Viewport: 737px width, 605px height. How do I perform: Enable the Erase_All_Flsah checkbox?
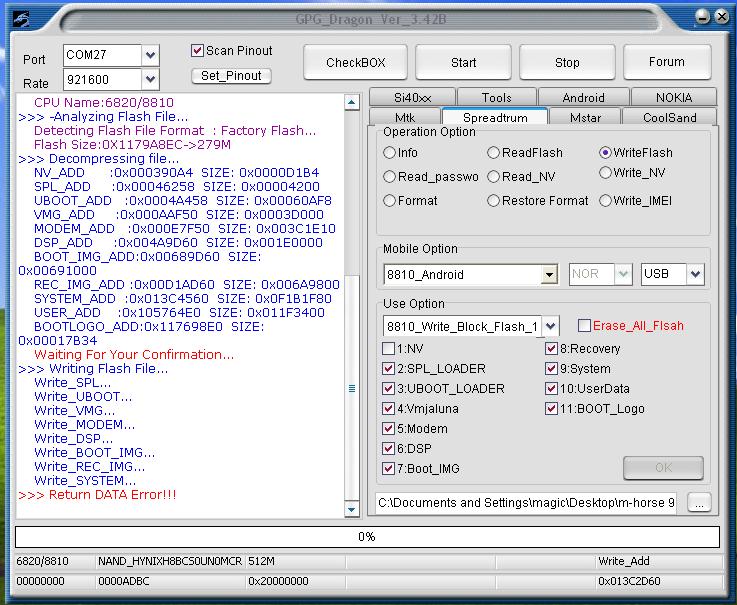point(584,325)
